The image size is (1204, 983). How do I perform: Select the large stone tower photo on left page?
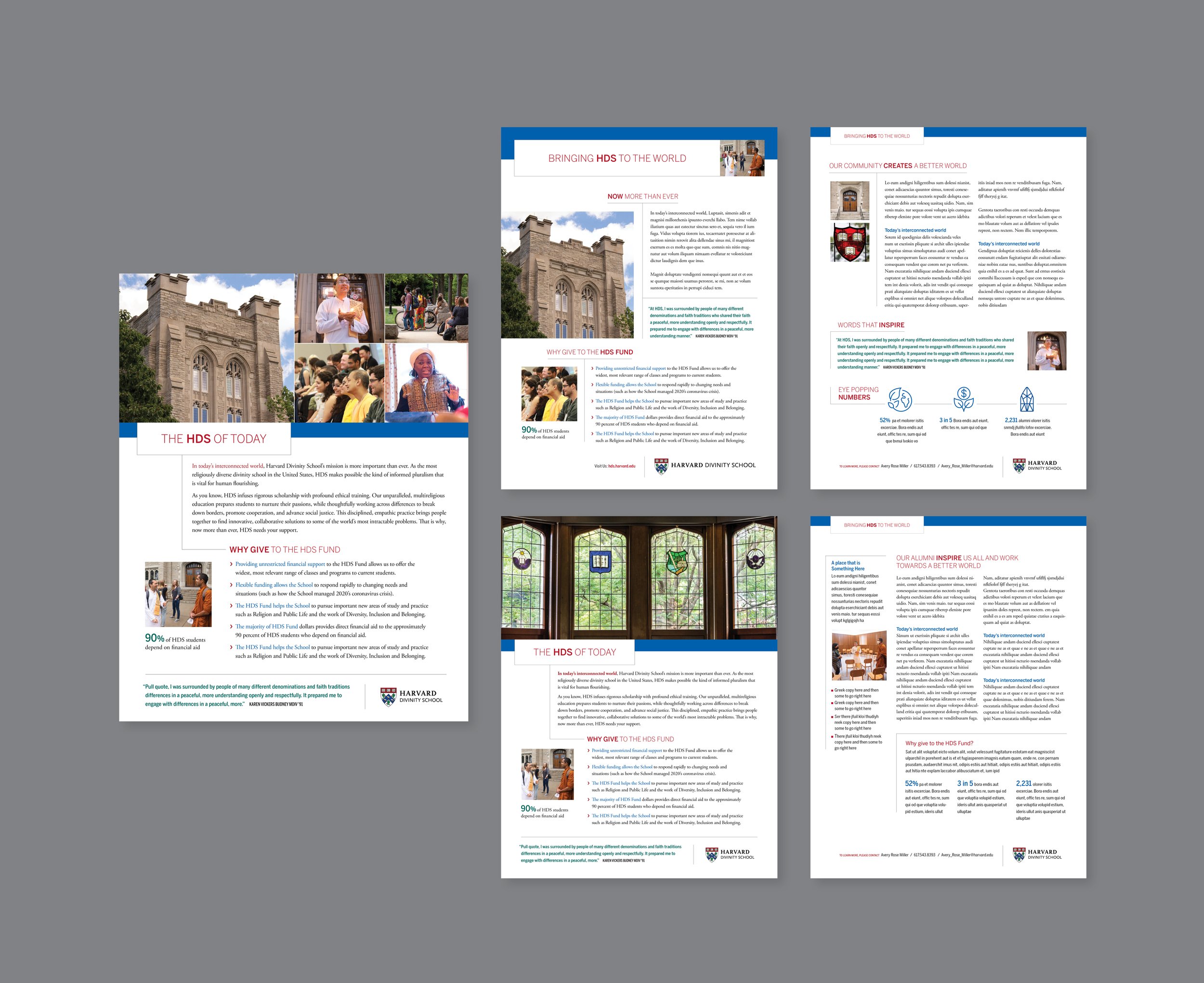207,348
